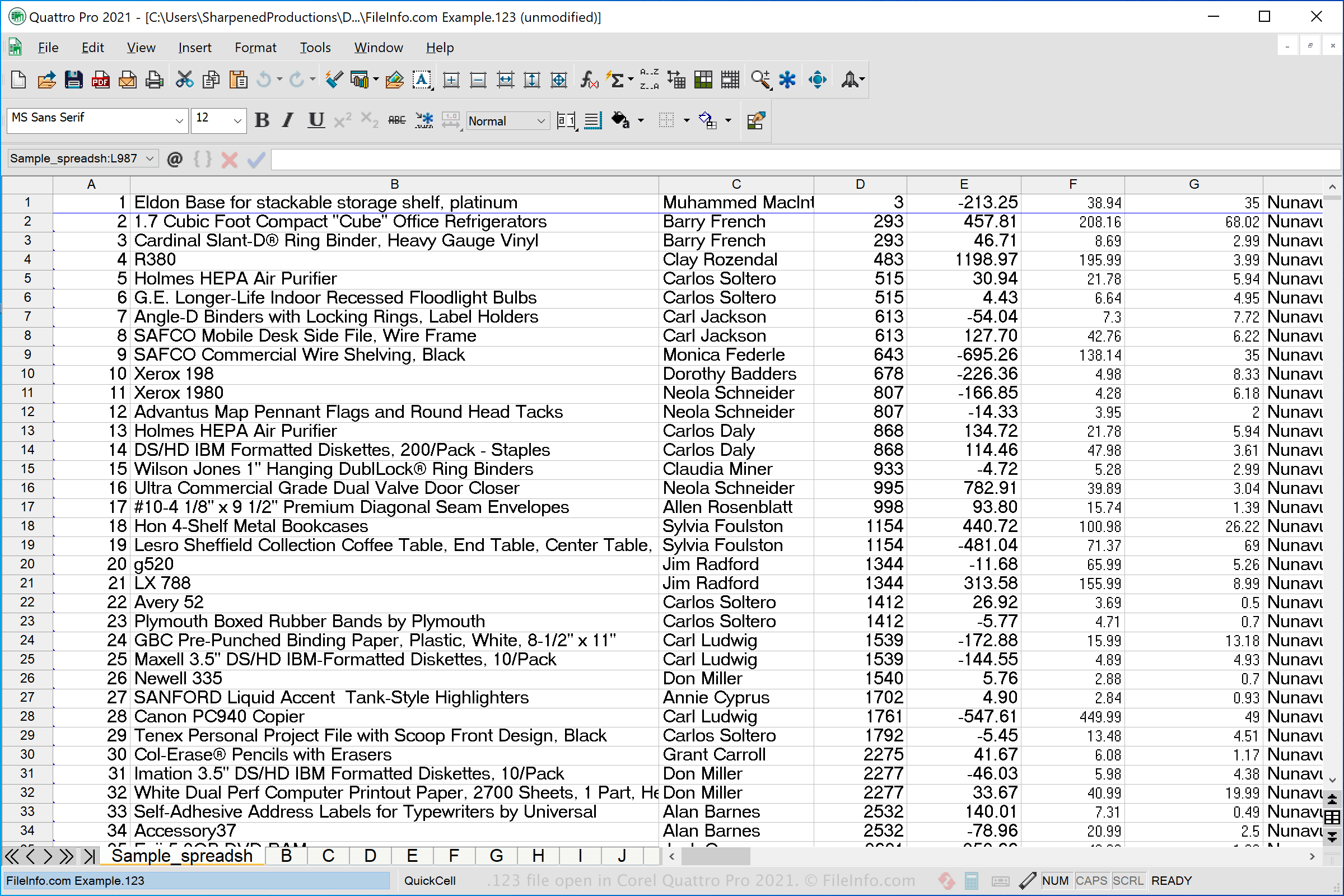Switch to sheet tab B
This screenshot has width=1344, height=896.
pos(286,856)
